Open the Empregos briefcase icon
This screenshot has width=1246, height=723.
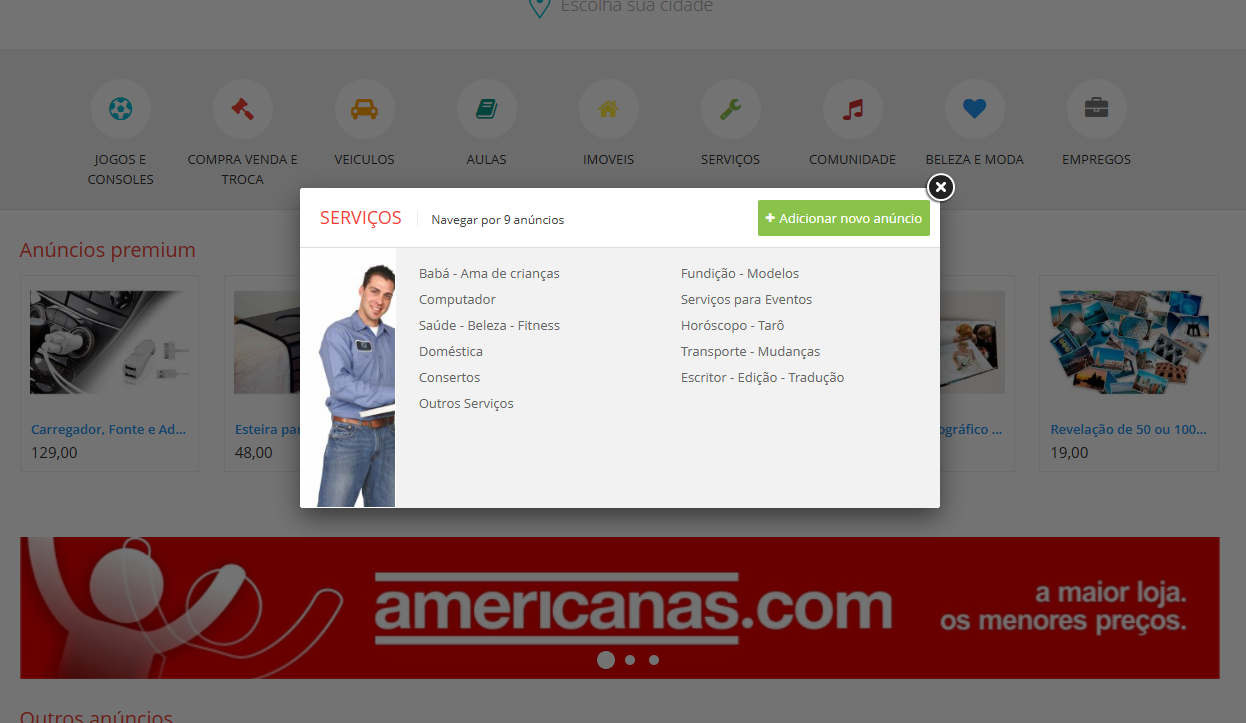click(1097, 108)
